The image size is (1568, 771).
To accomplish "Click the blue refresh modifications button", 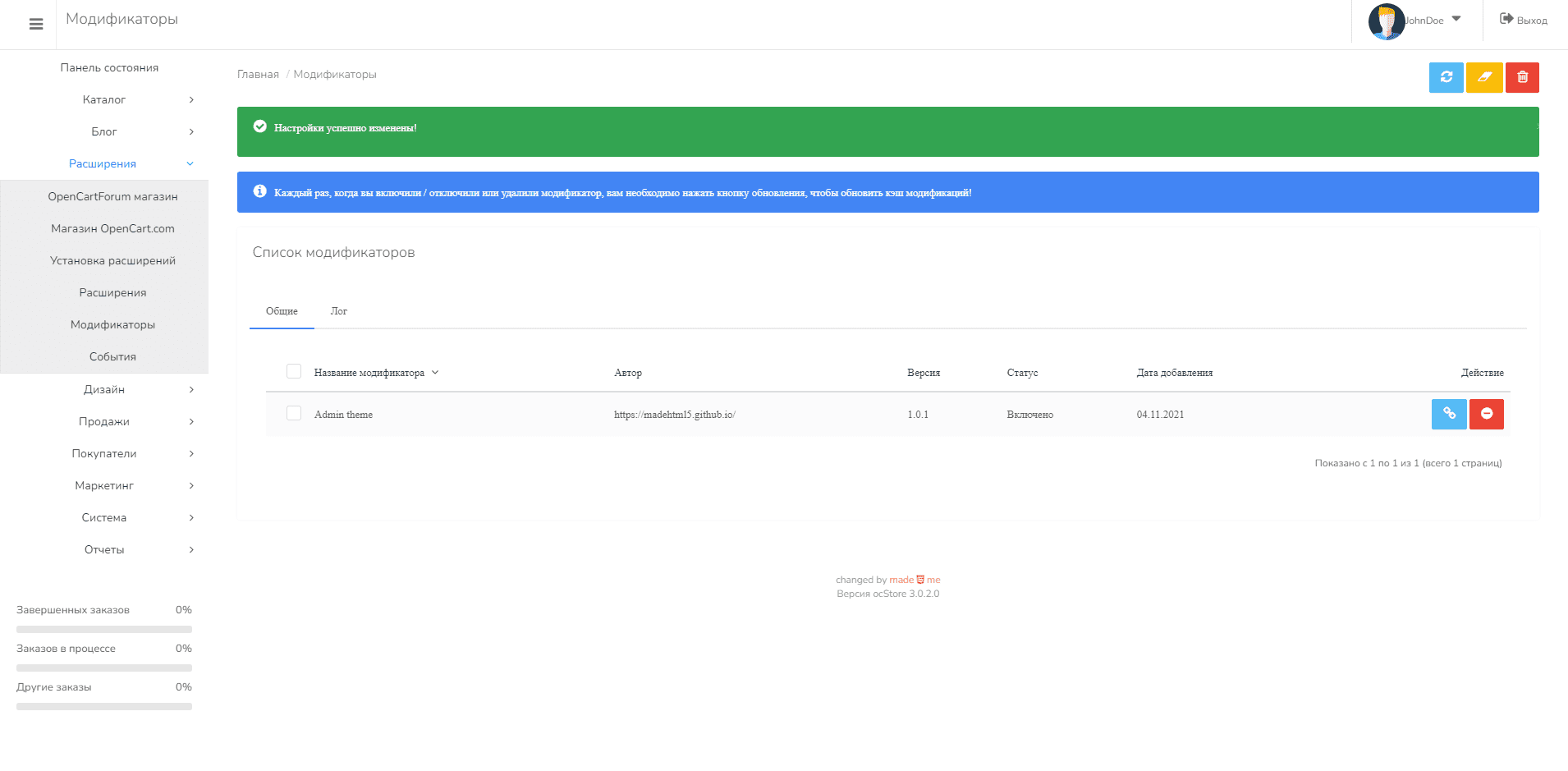I will coord(1447,77).
